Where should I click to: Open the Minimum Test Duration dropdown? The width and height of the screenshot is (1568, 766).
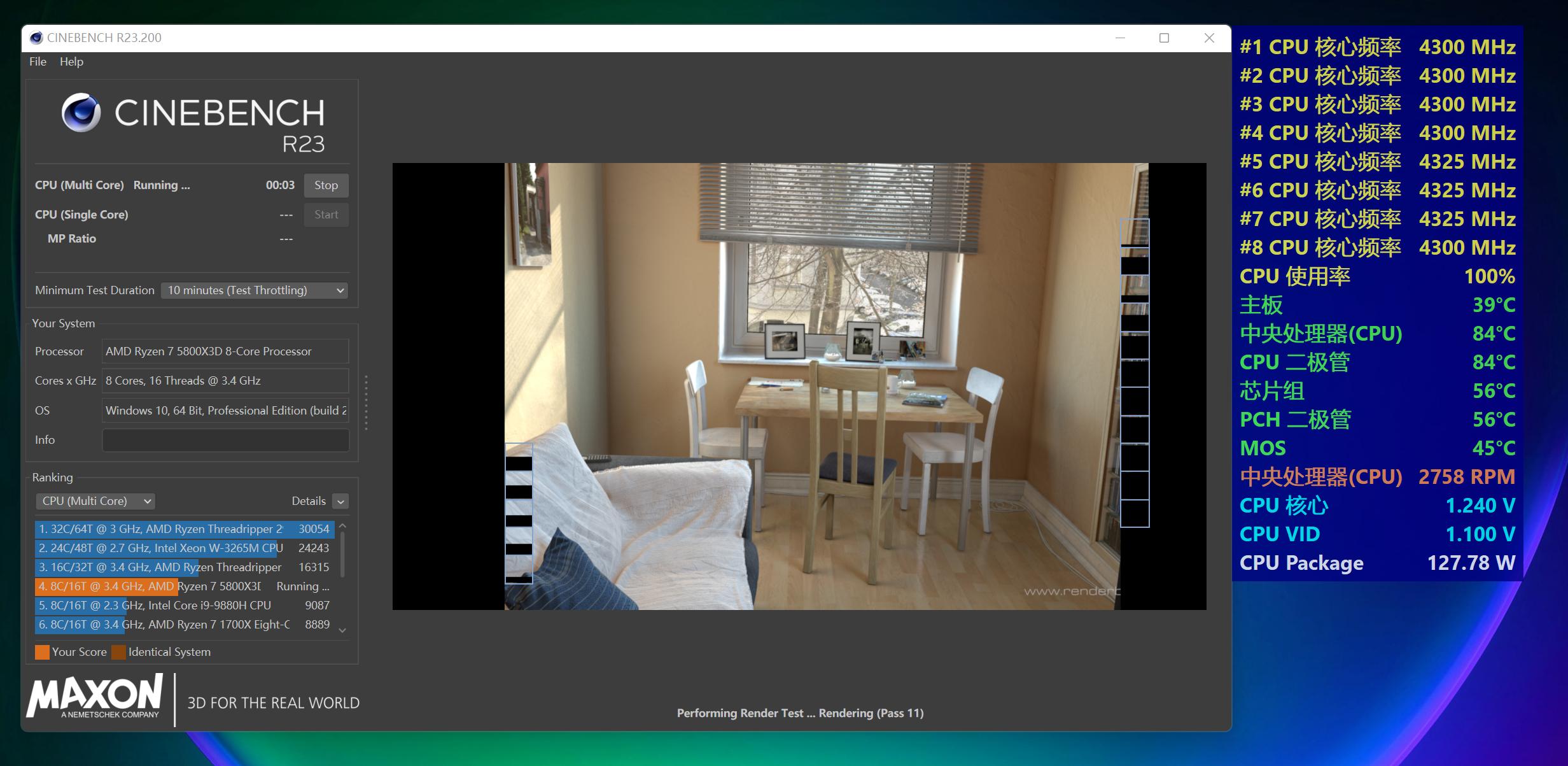pos(255,290)
